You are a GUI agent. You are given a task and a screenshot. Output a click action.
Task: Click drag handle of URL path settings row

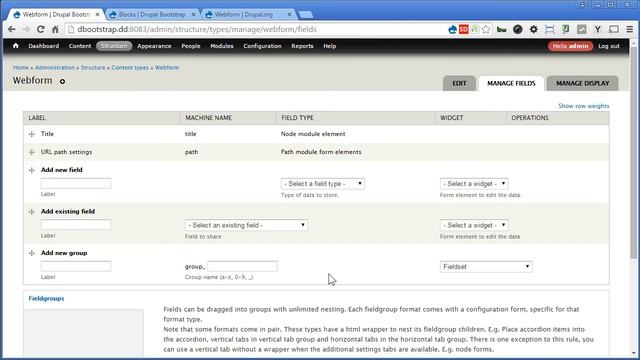click(x=32, y=152)
